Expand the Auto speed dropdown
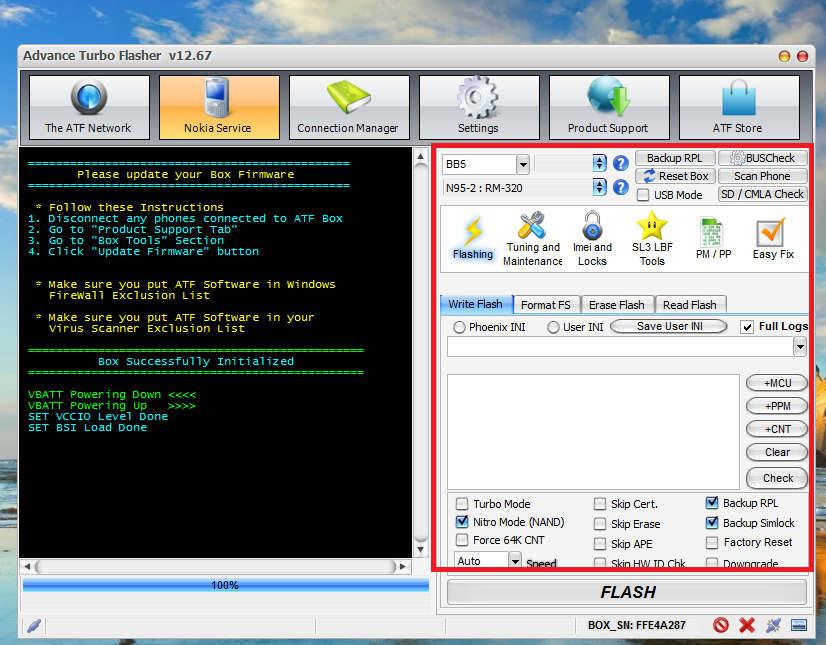The image size is (826, 645). tap(515, 561)
